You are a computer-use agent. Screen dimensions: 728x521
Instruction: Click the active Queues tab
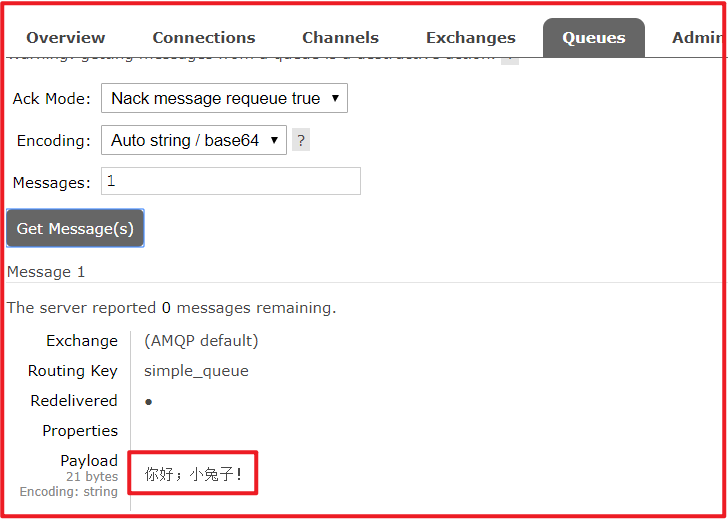point(593,38)
